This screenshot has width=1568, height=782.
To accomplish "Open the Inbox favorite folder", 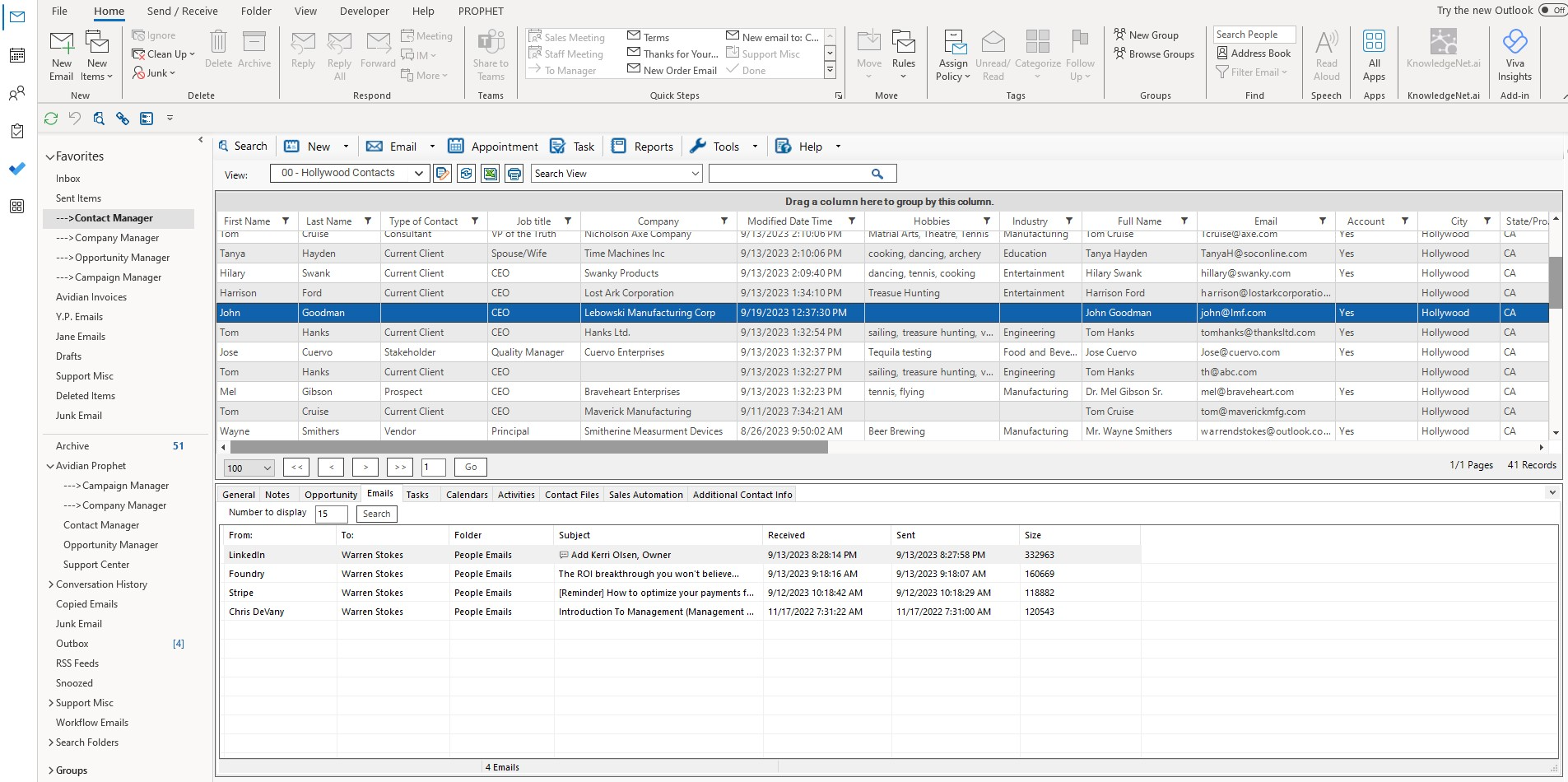I will [68, 179].
